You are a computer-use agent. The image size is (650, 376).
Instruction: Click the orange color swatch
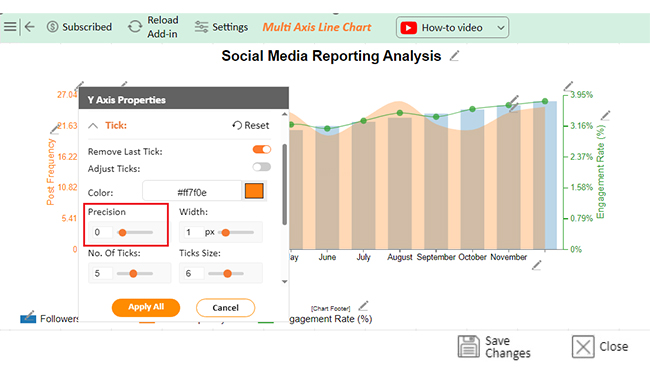coord(254,191)
